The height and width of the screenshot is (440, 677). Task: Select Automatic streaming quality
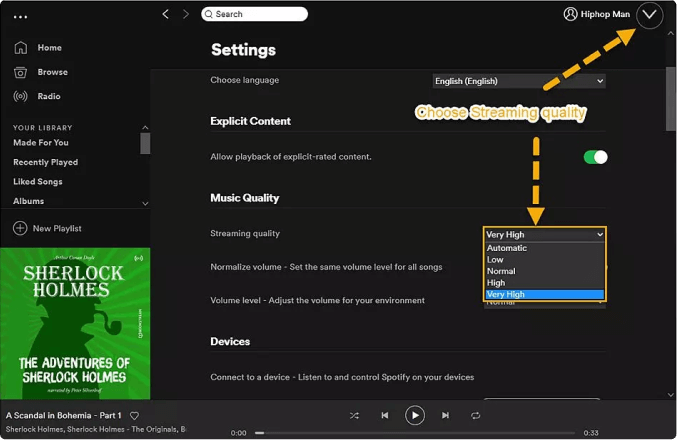[544, 248]
